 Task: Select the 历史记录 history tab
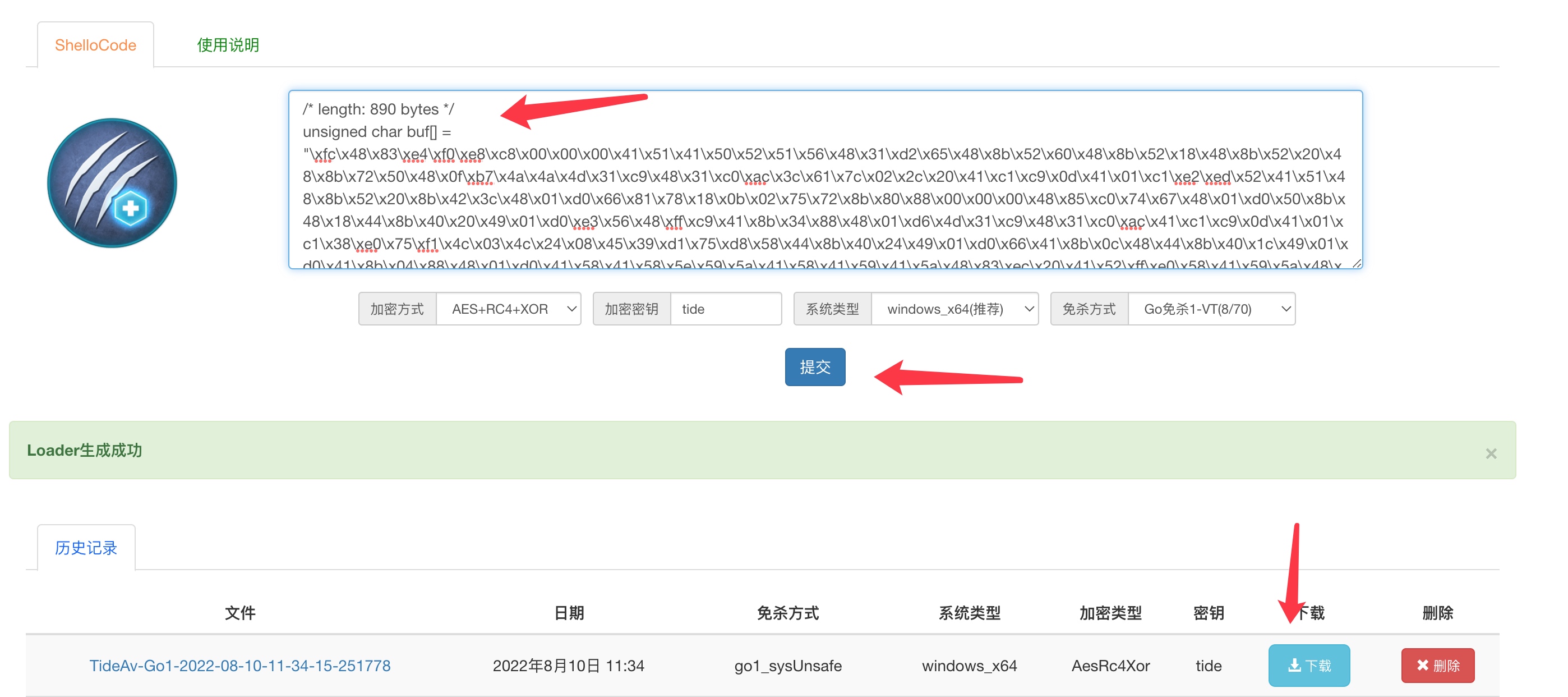pos(86,547)
